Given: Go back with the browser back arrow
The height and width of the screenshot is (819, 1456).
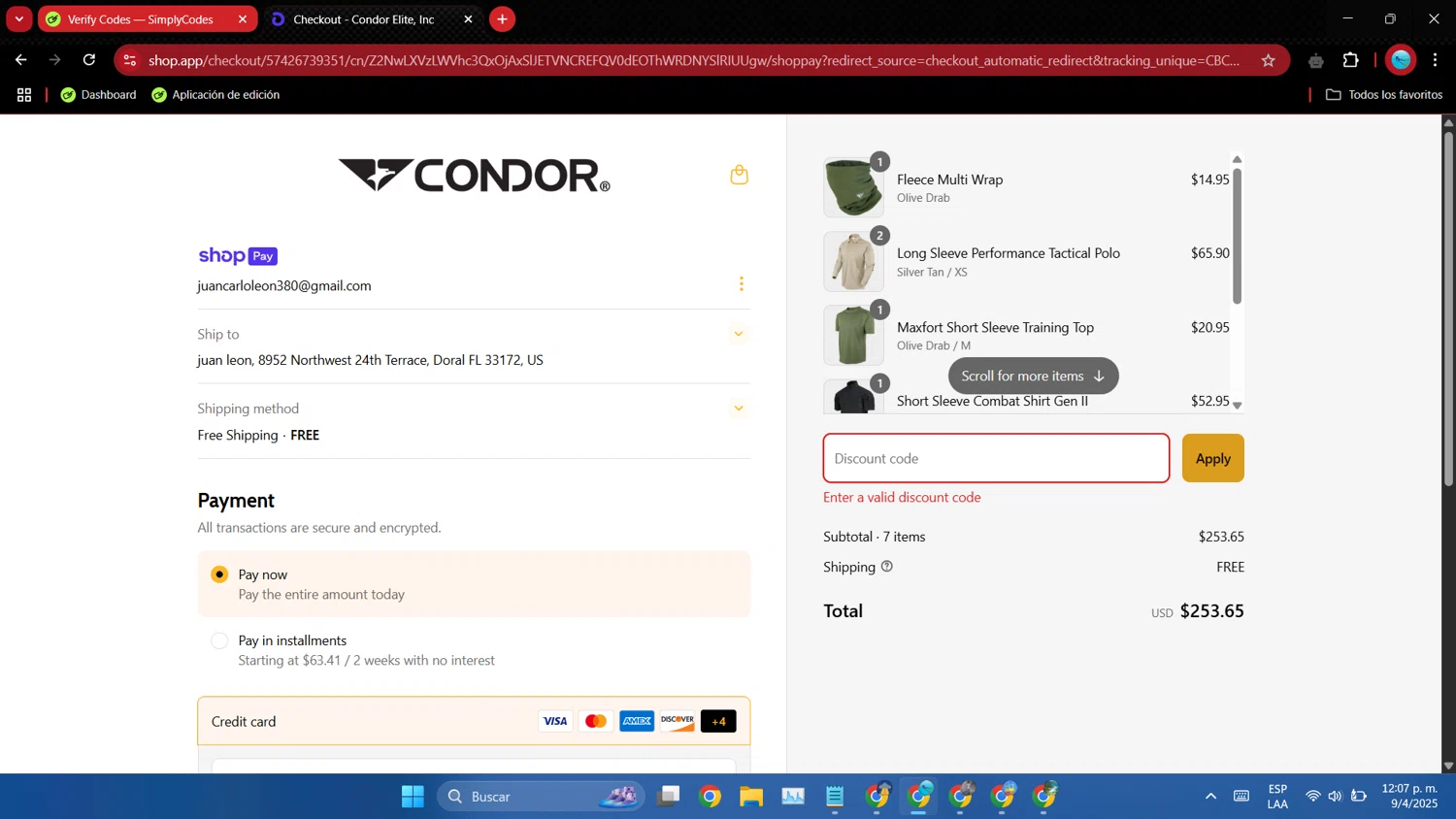Looking at the screenshot, I should pos(20,60).
